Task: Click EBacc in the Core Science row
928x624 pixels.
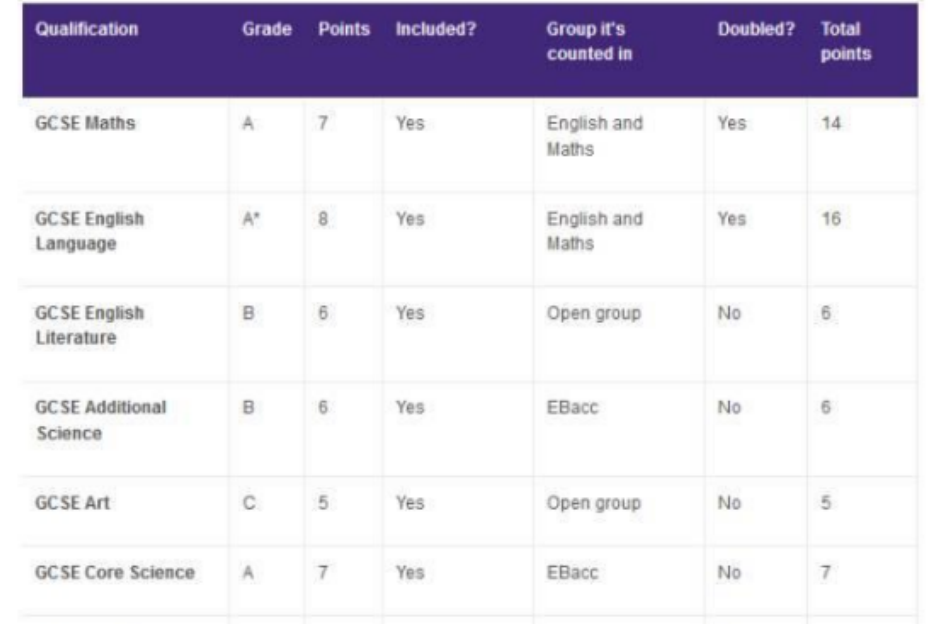Action: point(572,572)
